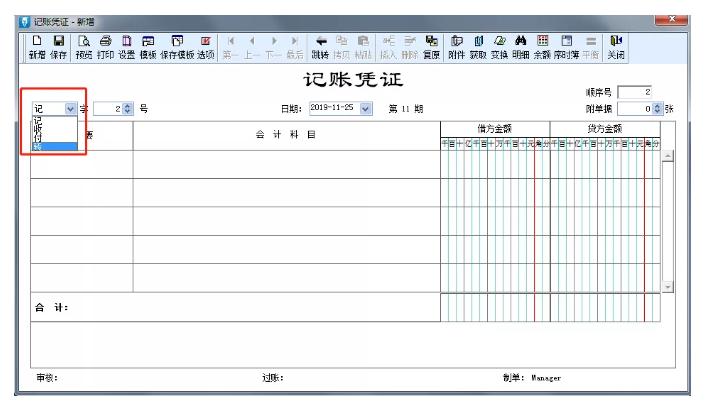Open 明细 detail ledger binoculars icon
Viewport: 706px width, 407px height.
(520, 47)
